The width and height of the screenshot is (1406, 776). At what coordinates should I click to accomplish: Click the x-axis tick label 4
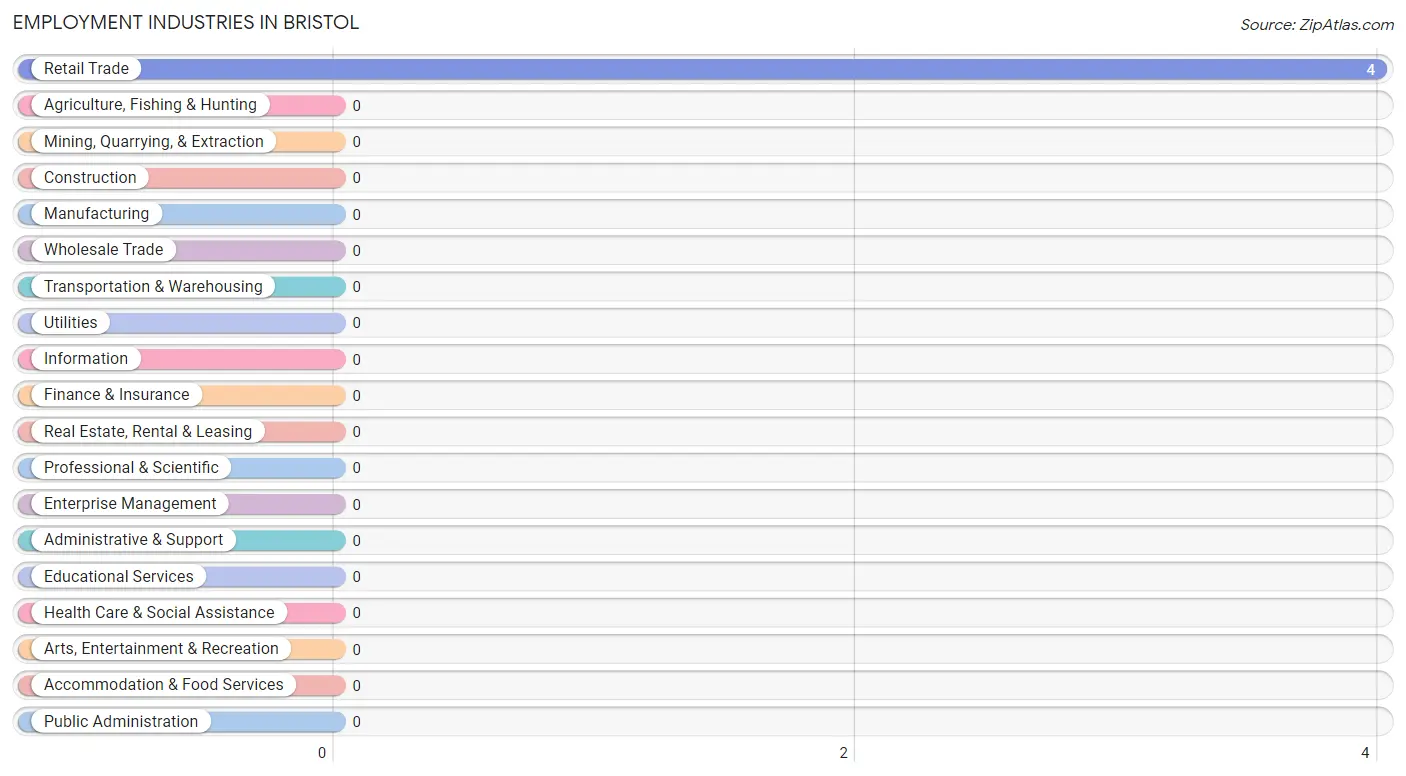tap(1366, 753)
